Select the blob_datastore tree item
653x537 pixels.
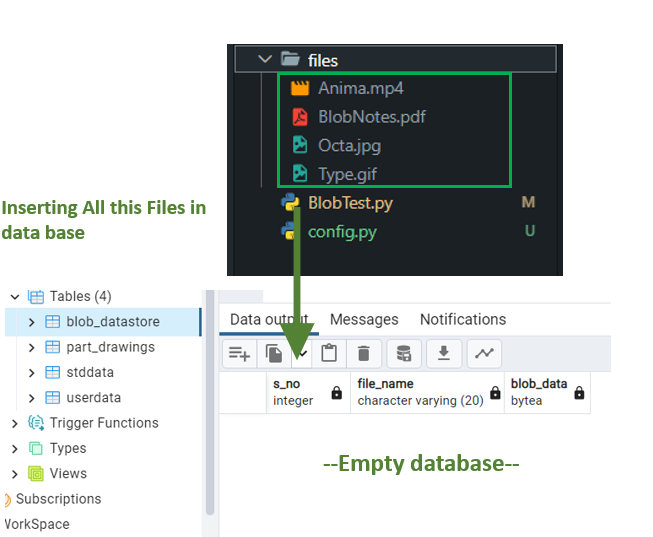tap(103, 322)
